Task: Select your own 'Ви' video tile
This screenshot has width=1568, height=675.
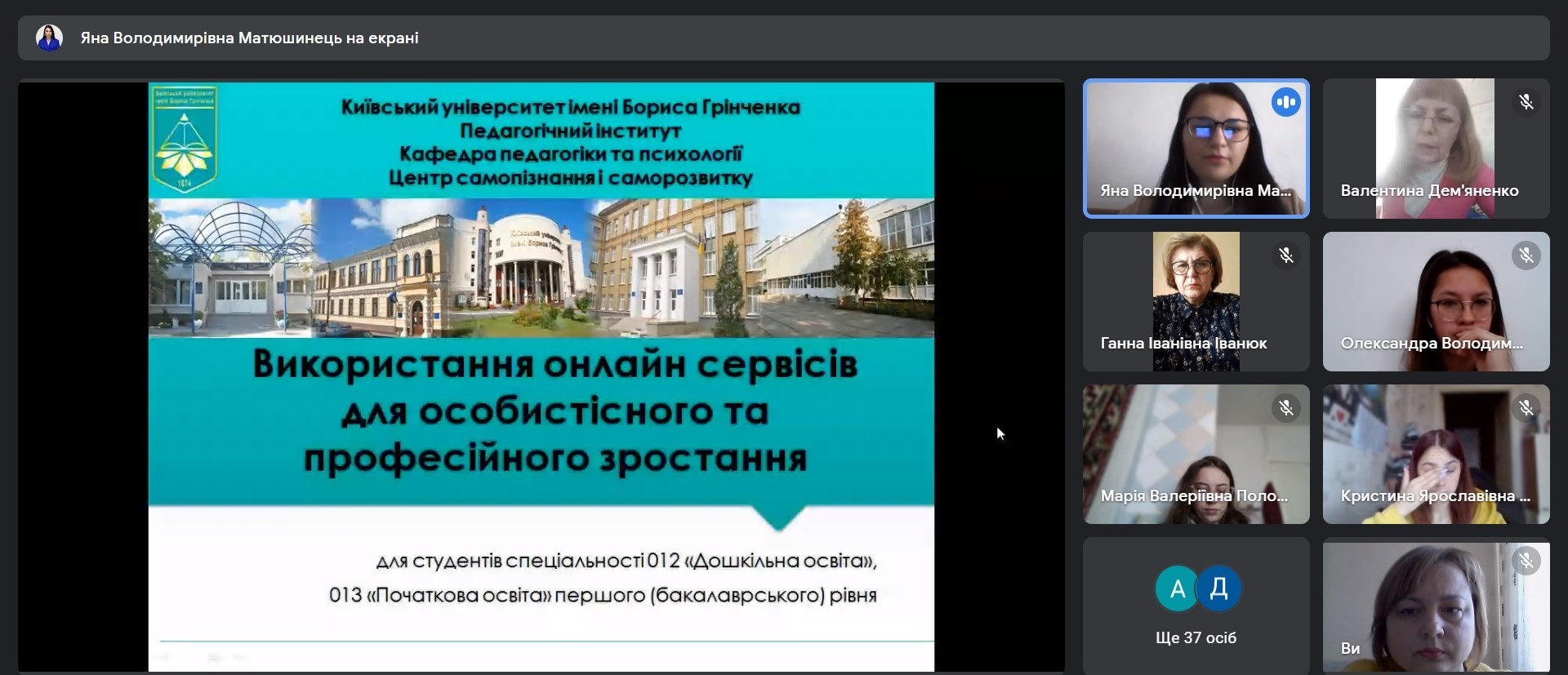Action: click(1436, 606)
